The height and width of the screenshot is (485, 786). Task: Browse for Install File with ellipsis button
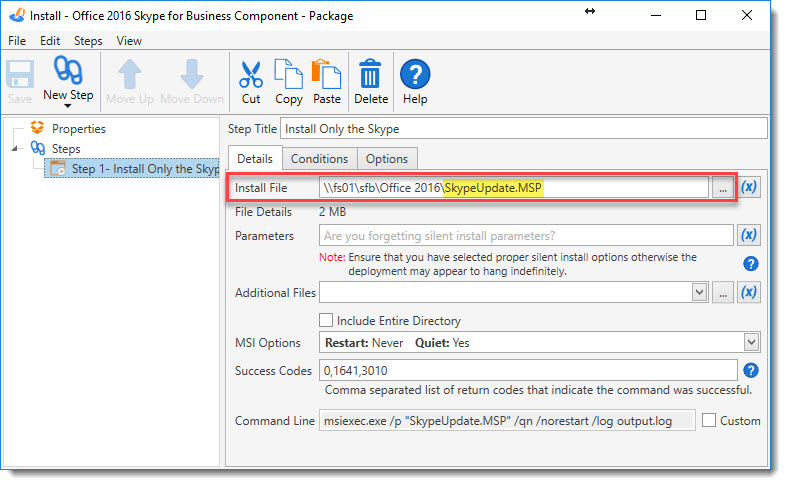pyautogui.click(x=722, y=188)
